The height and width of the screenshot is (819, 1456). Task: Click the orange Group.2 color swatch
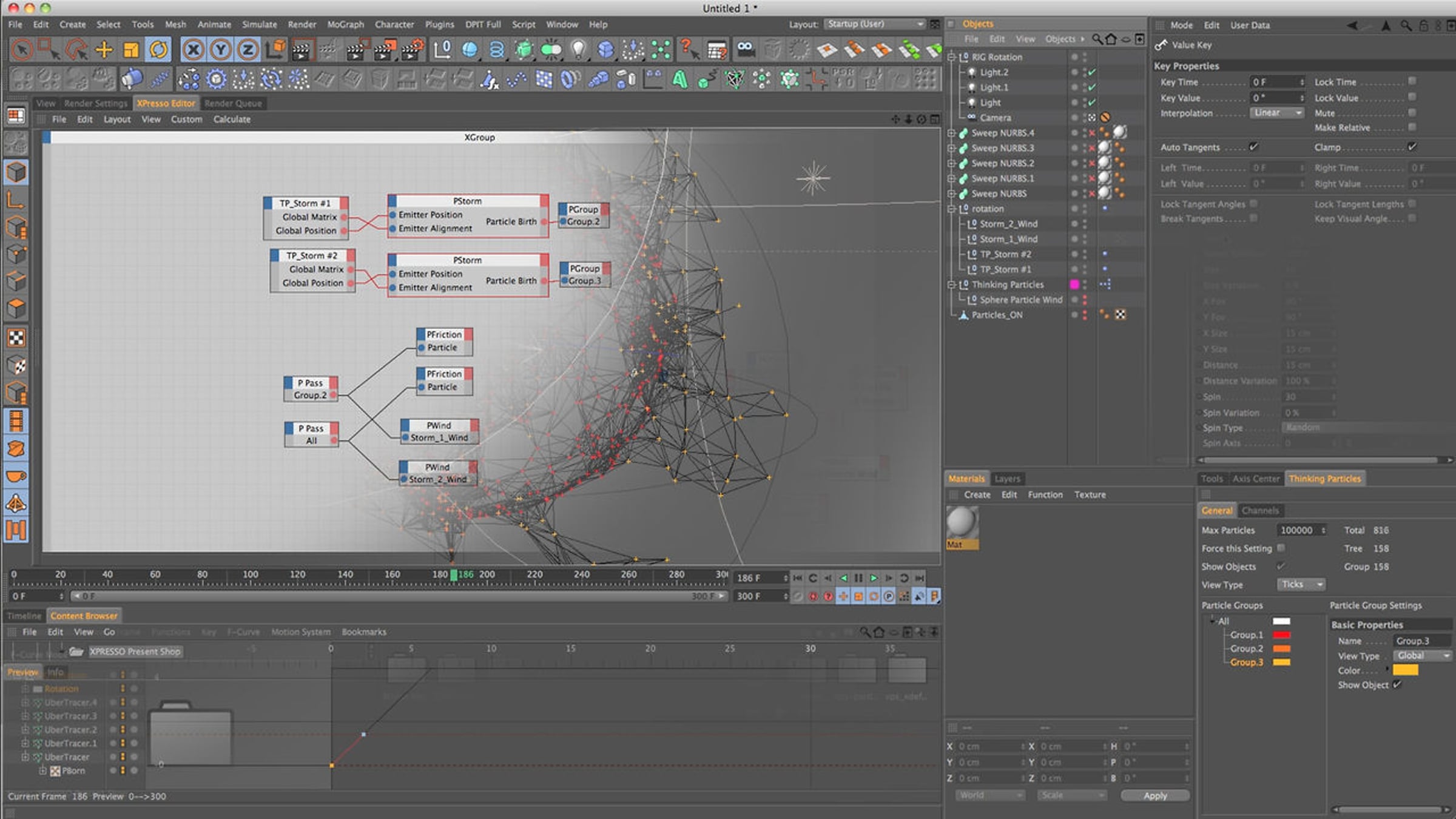pos(1281,649)
